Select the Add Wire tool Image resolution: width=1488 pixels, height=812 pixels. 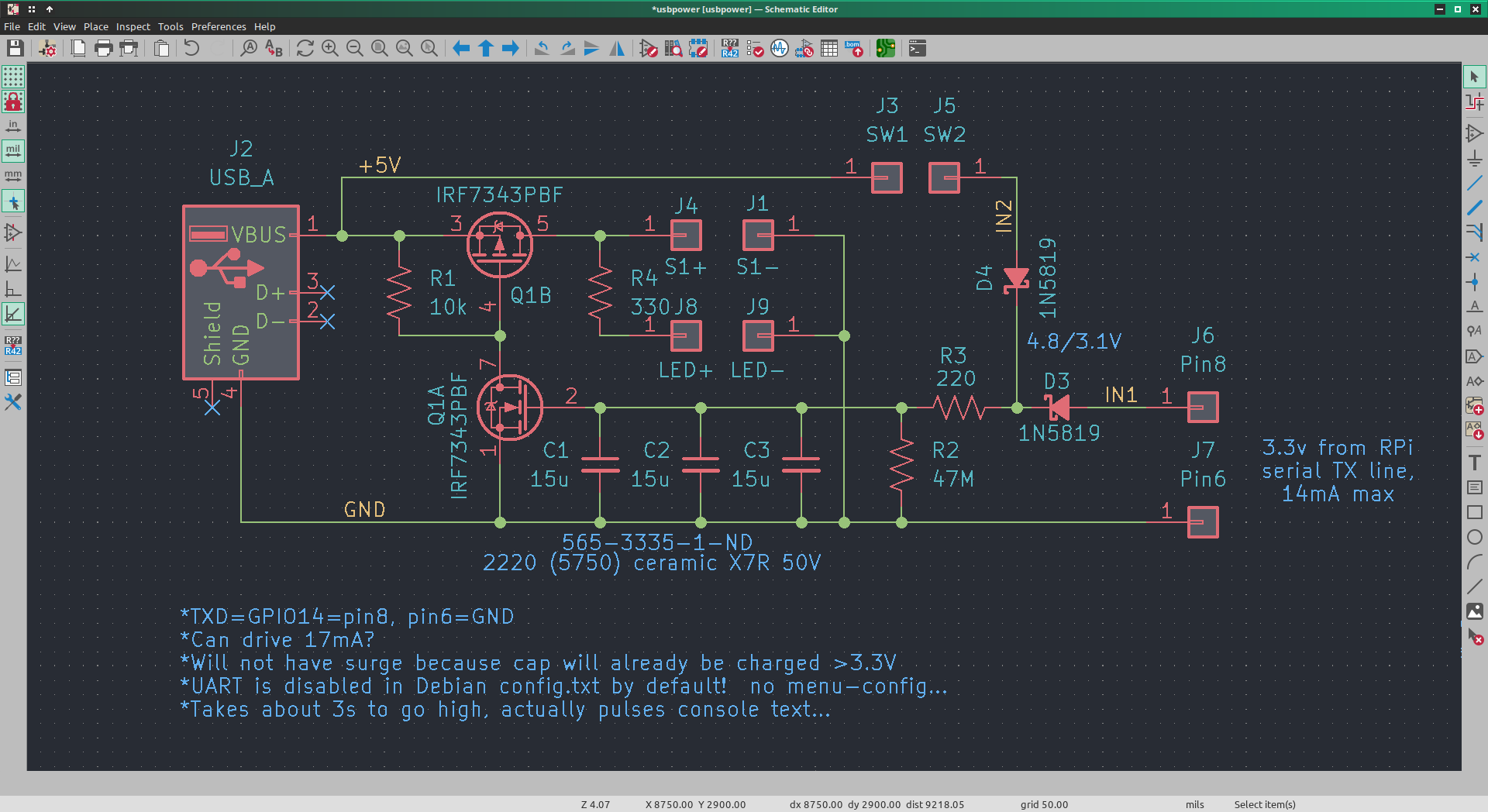[1474, 183]
